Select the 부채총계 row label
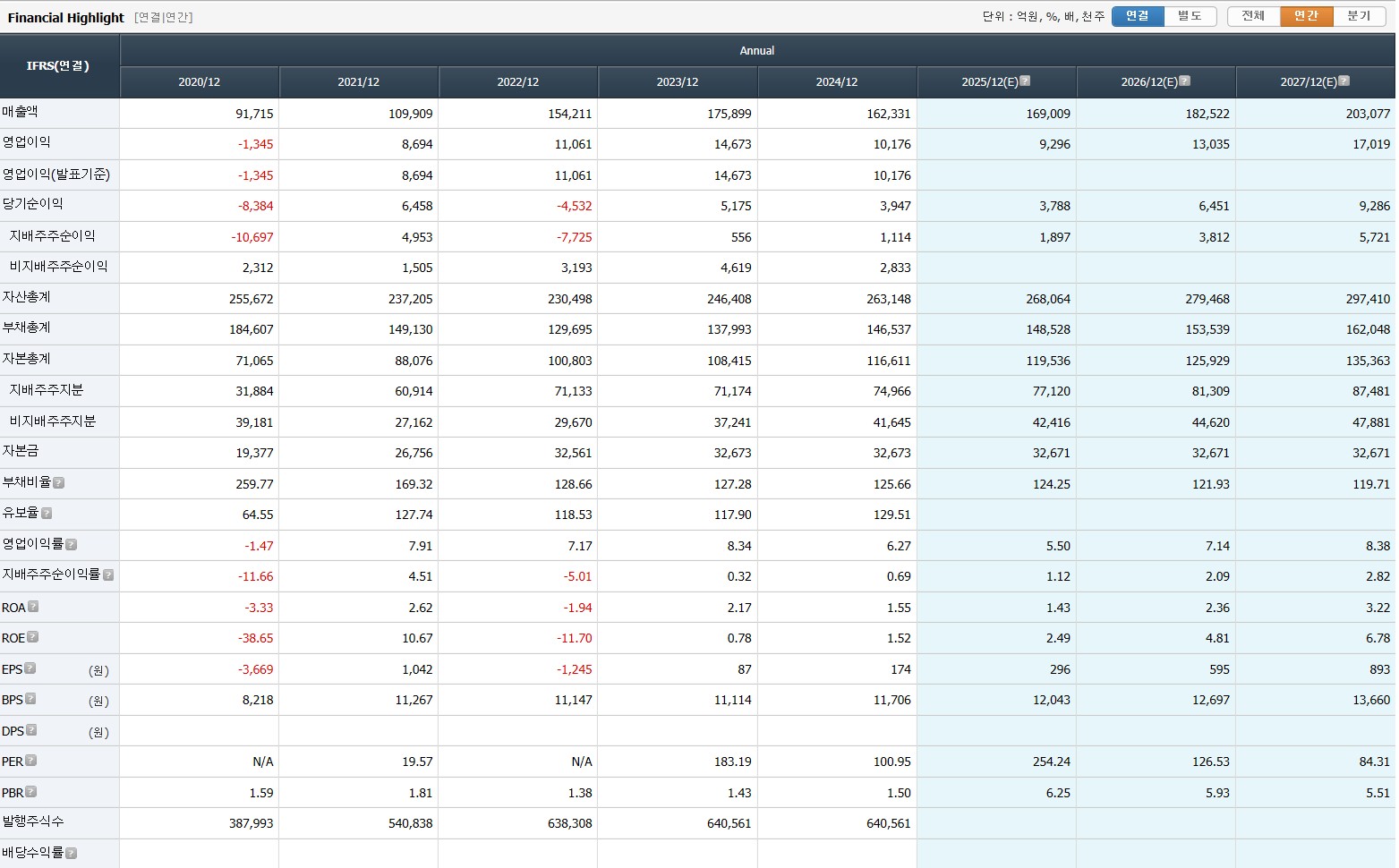This screenshot has width=1399, height=868. point(26,328)
